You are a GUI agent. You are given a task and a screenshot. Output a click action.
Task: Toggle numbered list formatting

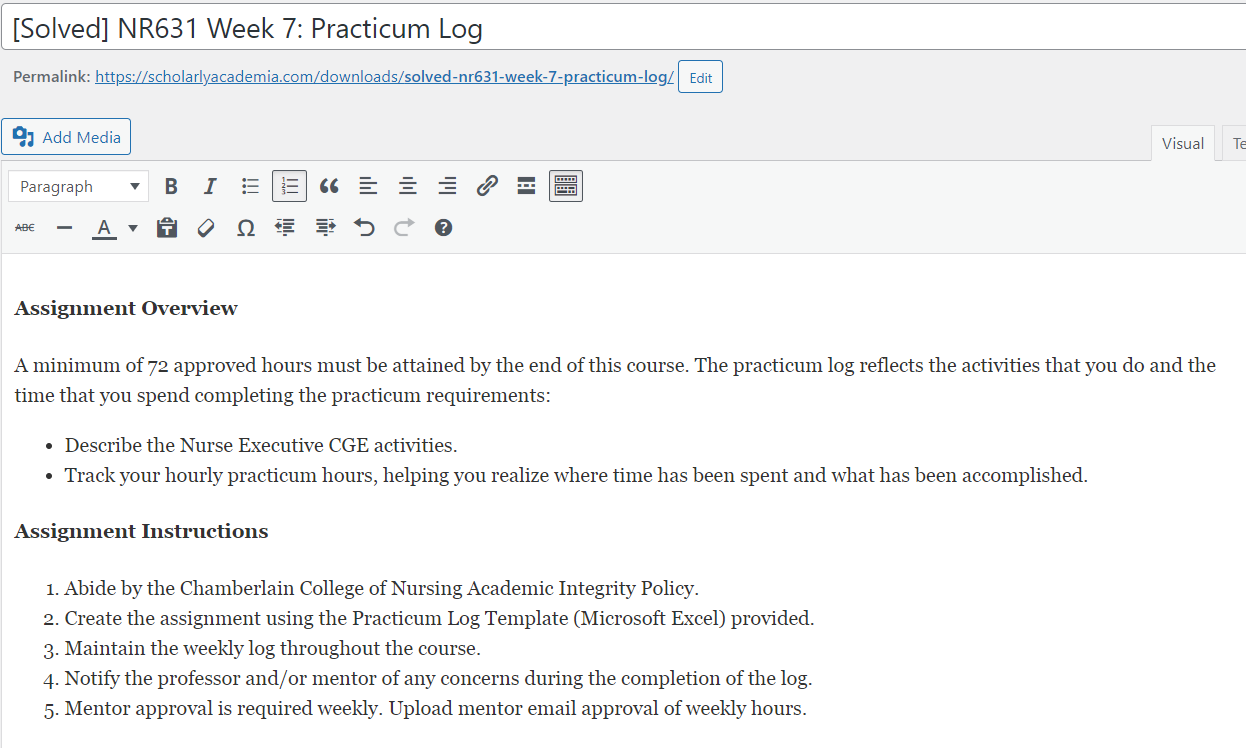pos(289,186)
